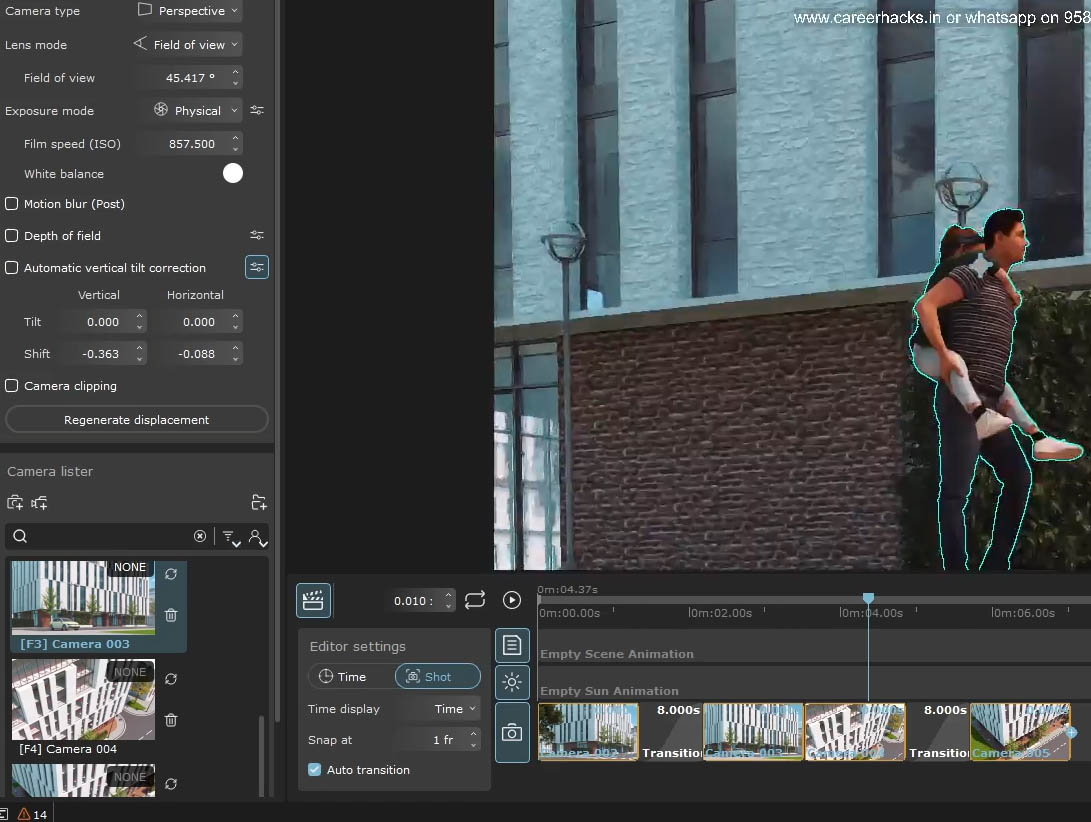
Task: Toggle Camera clipping on
Action: 10,386
